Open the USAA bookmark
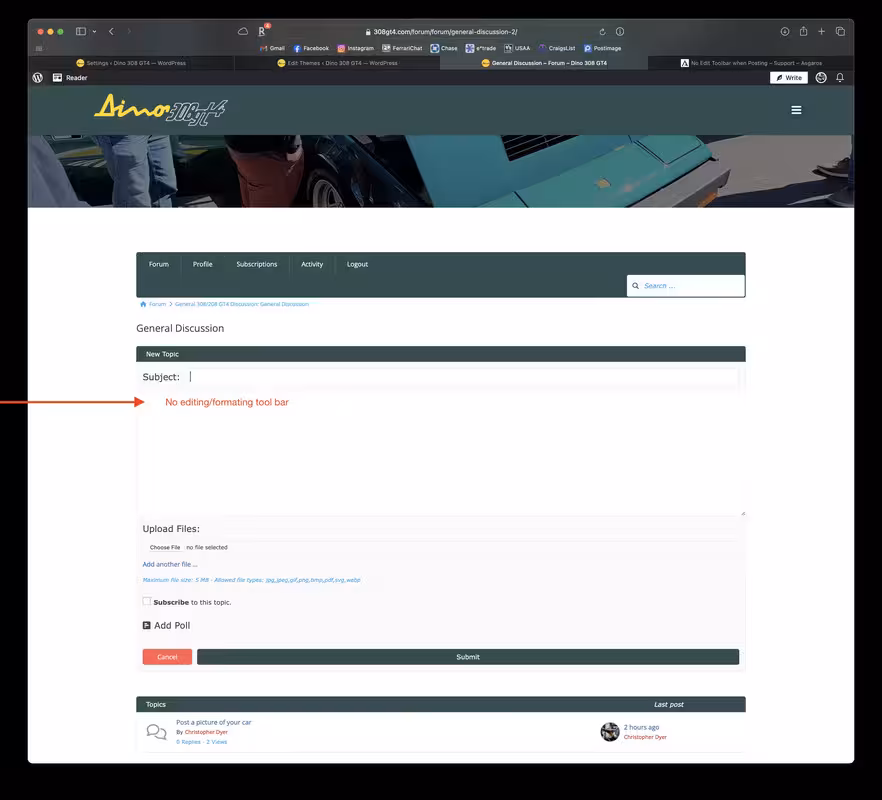Viewport: 882px width, 800px height. (x=517, y=48)
